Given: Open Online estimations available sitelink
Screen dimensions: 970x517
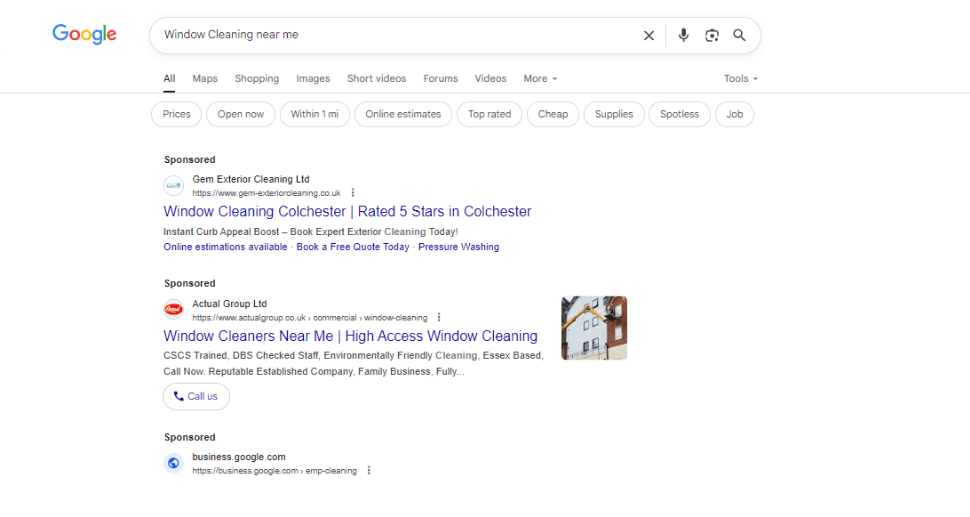Looking at the screenshot, I should tap(225, 247).
